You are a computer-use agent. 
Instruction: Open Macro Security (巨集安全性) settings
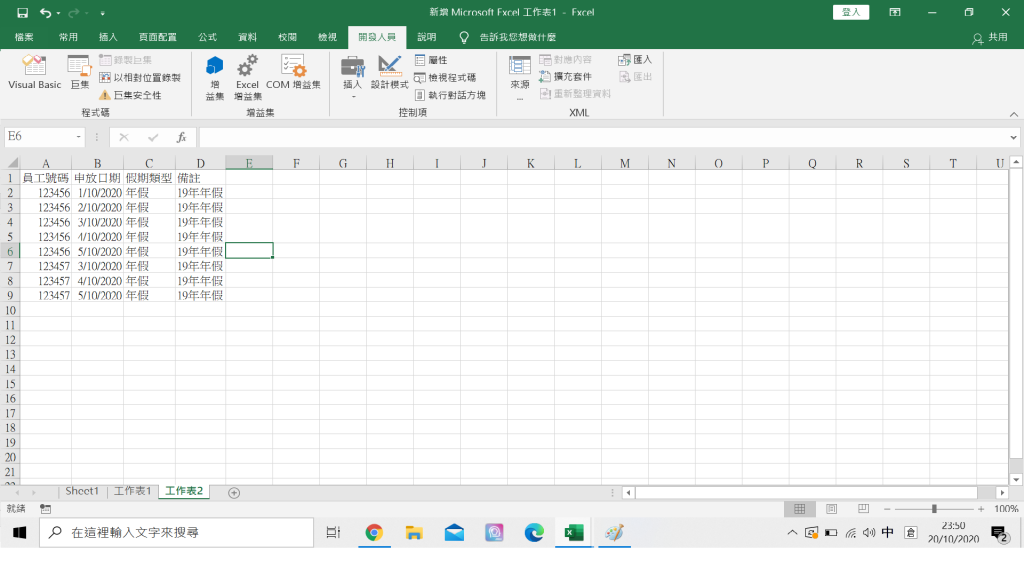(x=130, y=95)
